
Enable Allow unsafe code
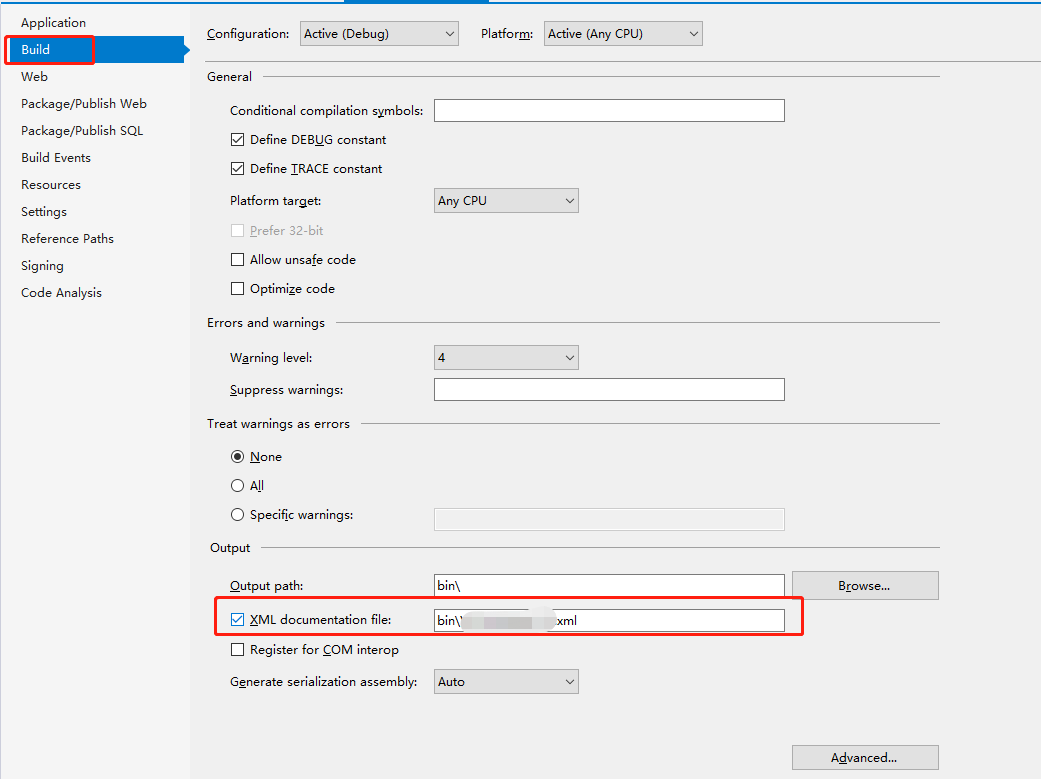[x=237, y=260]
